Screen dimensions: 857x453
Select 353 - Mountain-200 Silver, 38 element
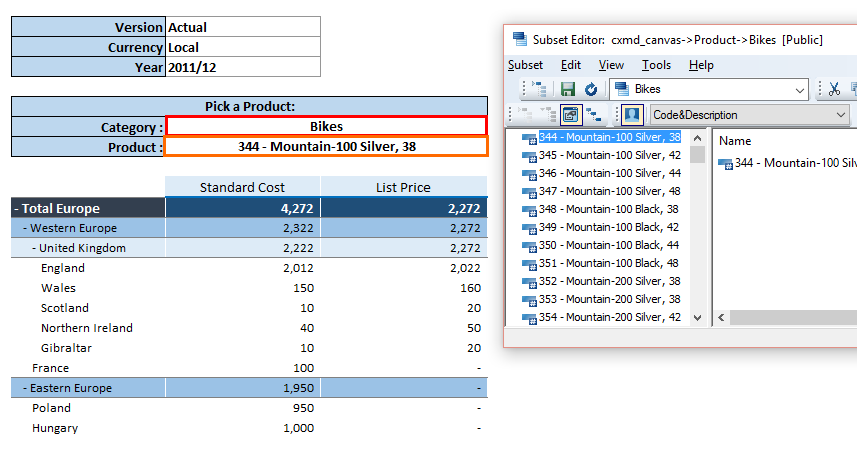tap(608, 300)
